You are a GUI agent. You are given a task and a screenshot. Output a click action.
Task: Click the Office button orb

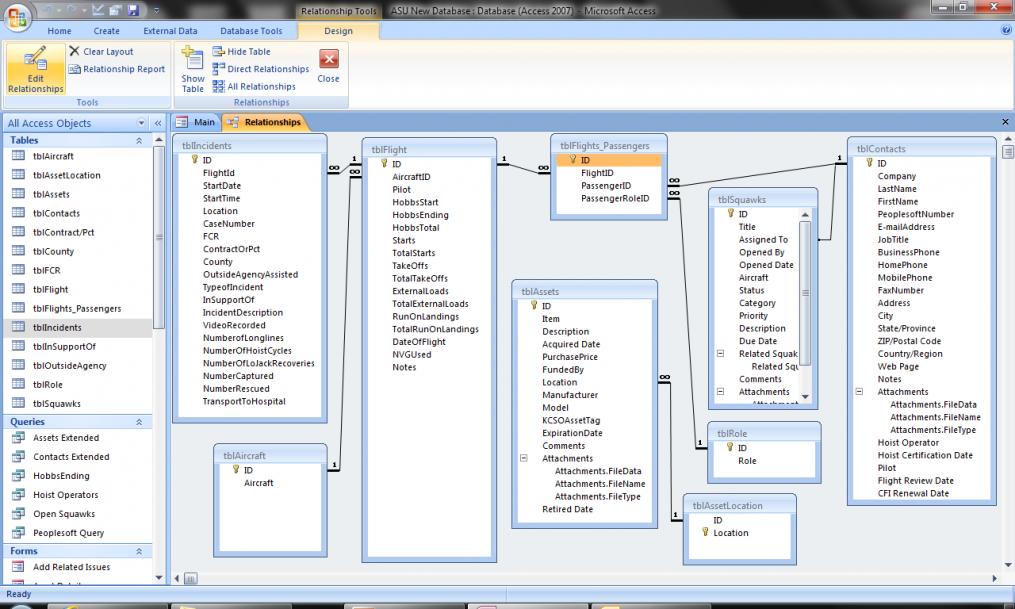(18, 18)
